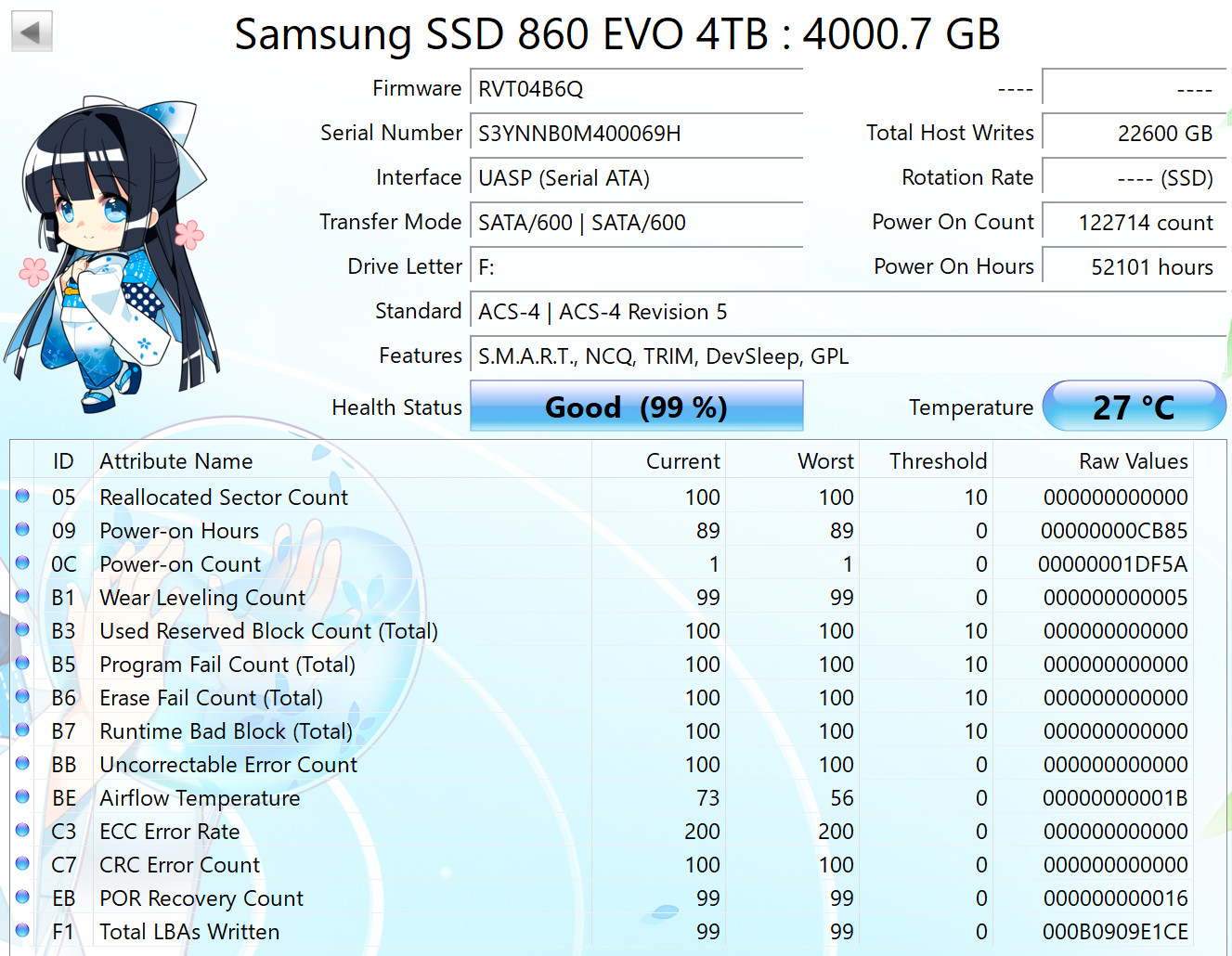Image resolution: width=1232 pixels, height=956 pixels.
Task: Click status orb for Runtime Bad Block
Action: (22, 730)
